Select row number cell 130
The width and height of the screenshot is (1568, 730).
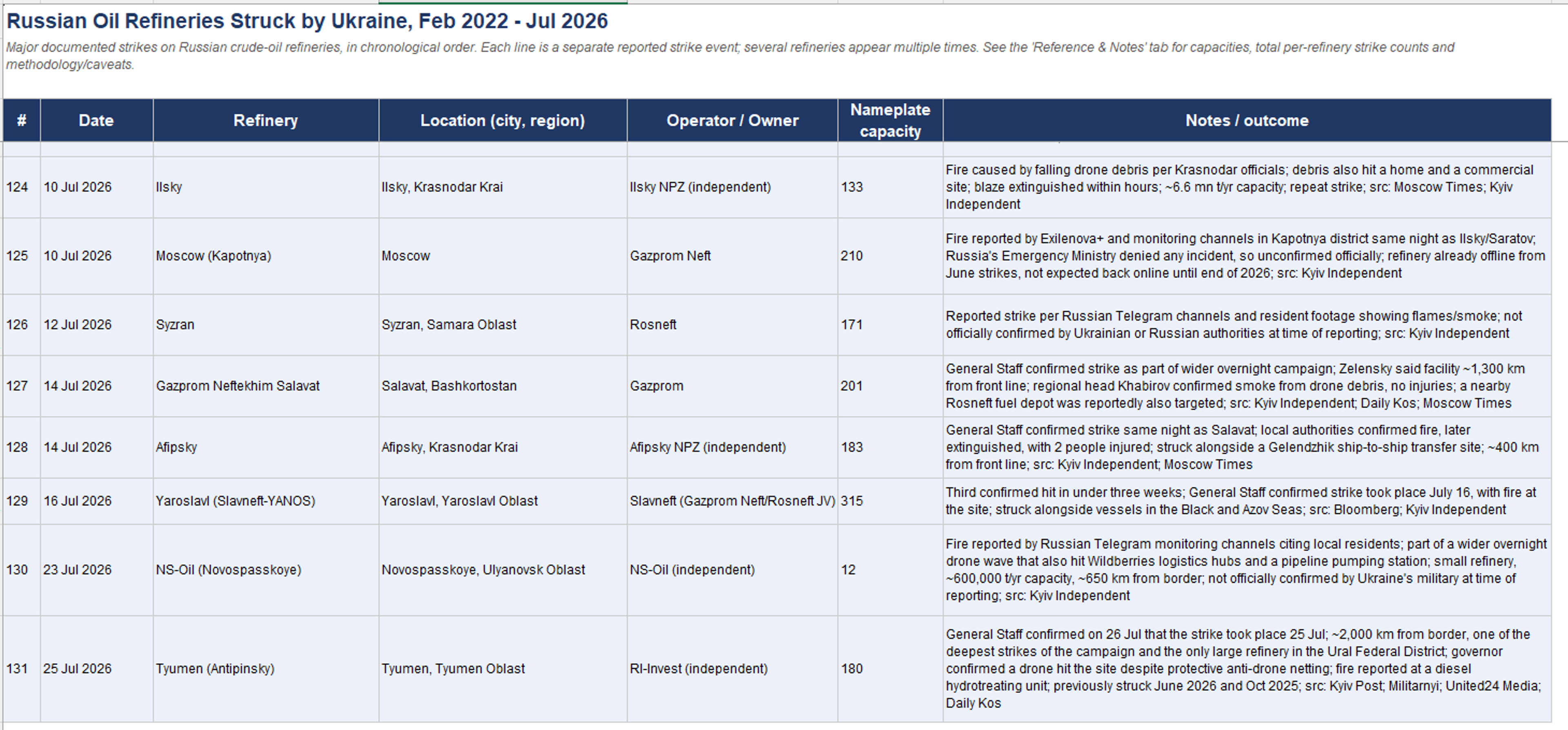[22, 570]
